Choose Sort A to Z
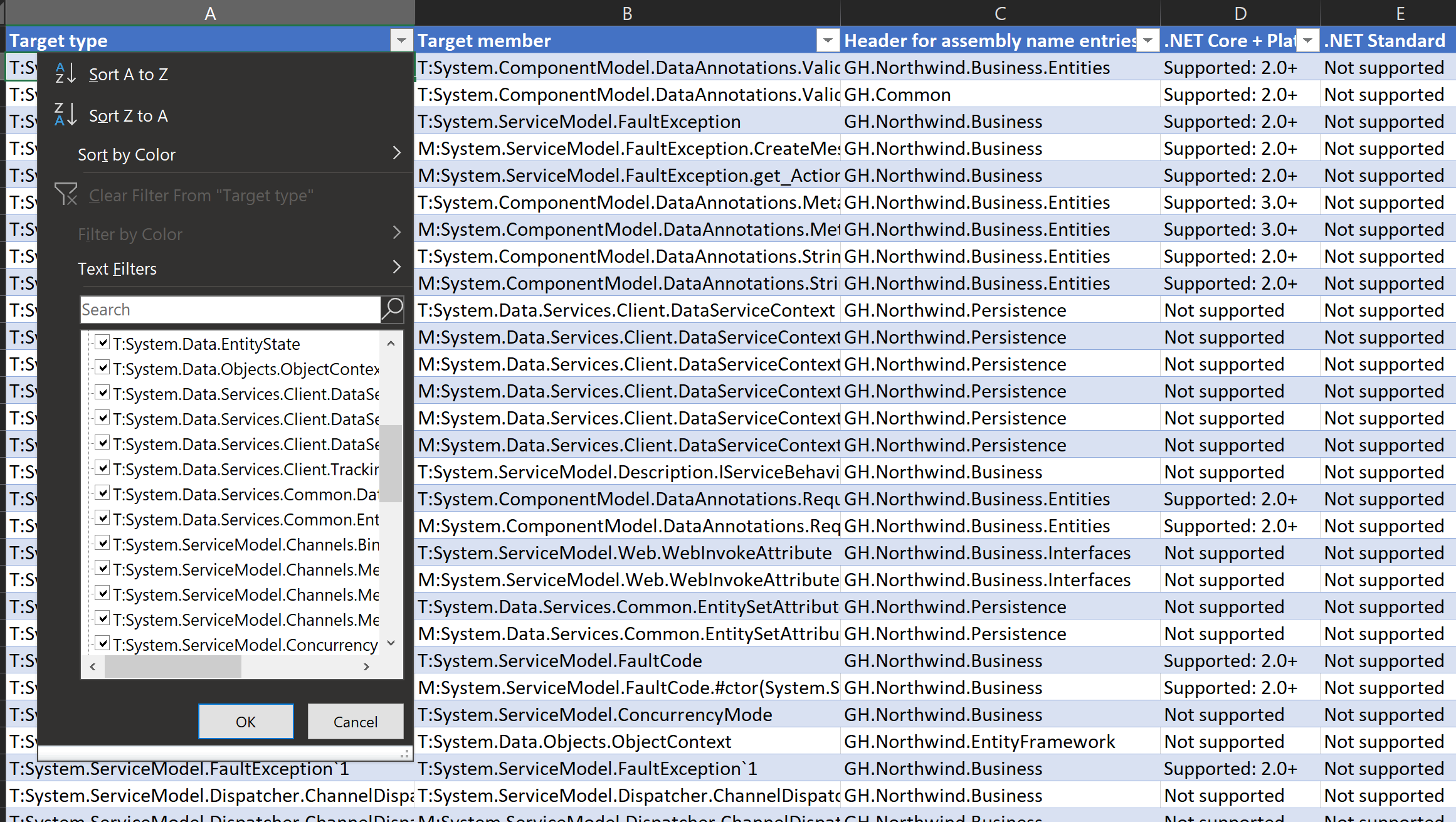Viewport: 1456px width, 822px height. click(226, 74)
